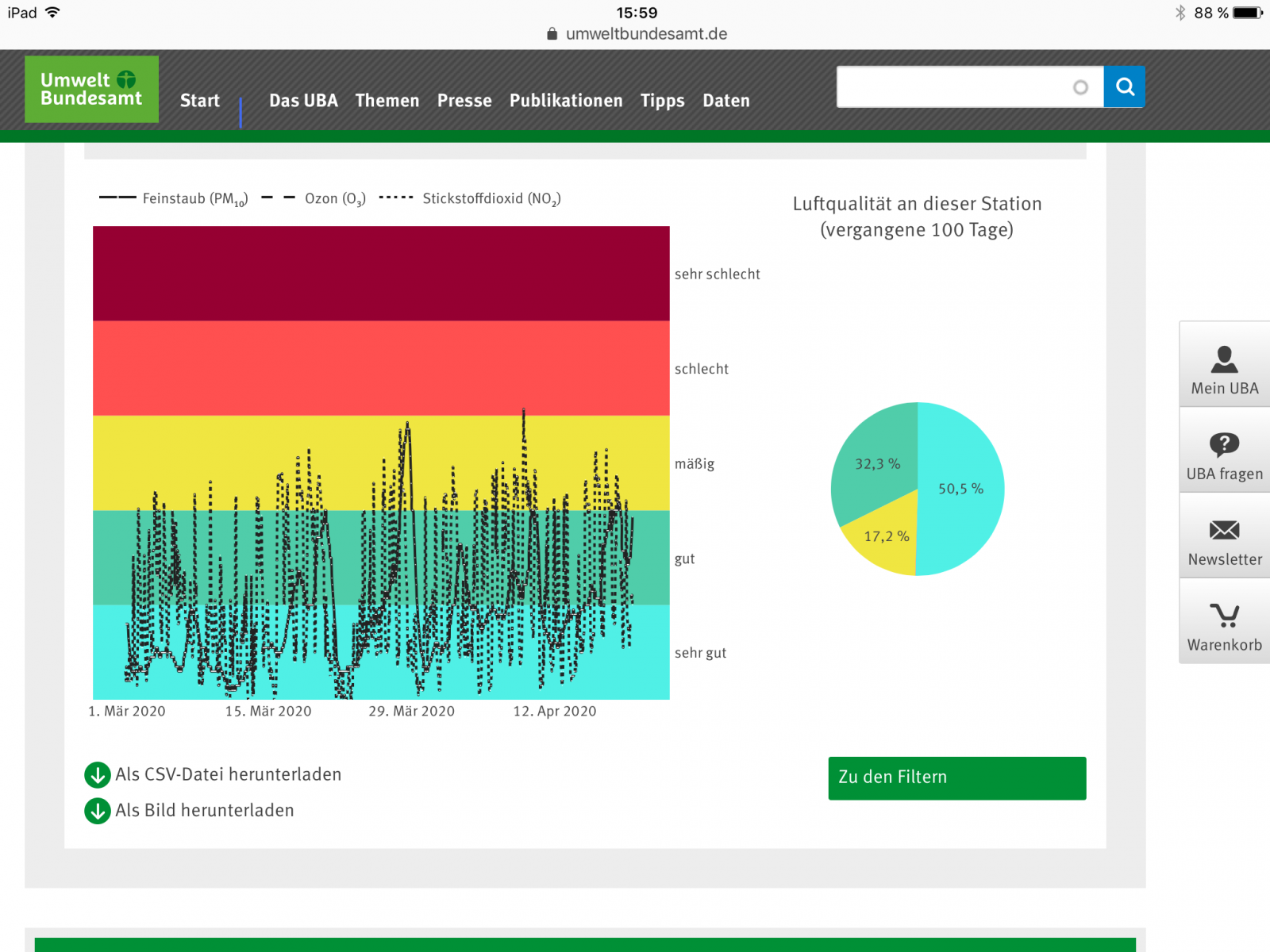Open Mein UBA person icon
The height and width of the screenshot is (952, 1270).
[1224, 359]
